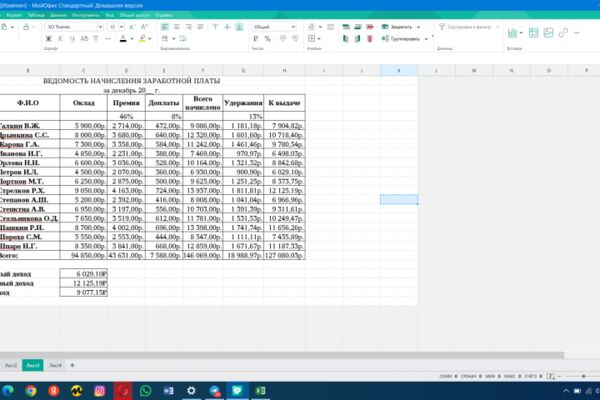Align cell content to vertical middle
The image size is (600, 400).
click(227, 27)
